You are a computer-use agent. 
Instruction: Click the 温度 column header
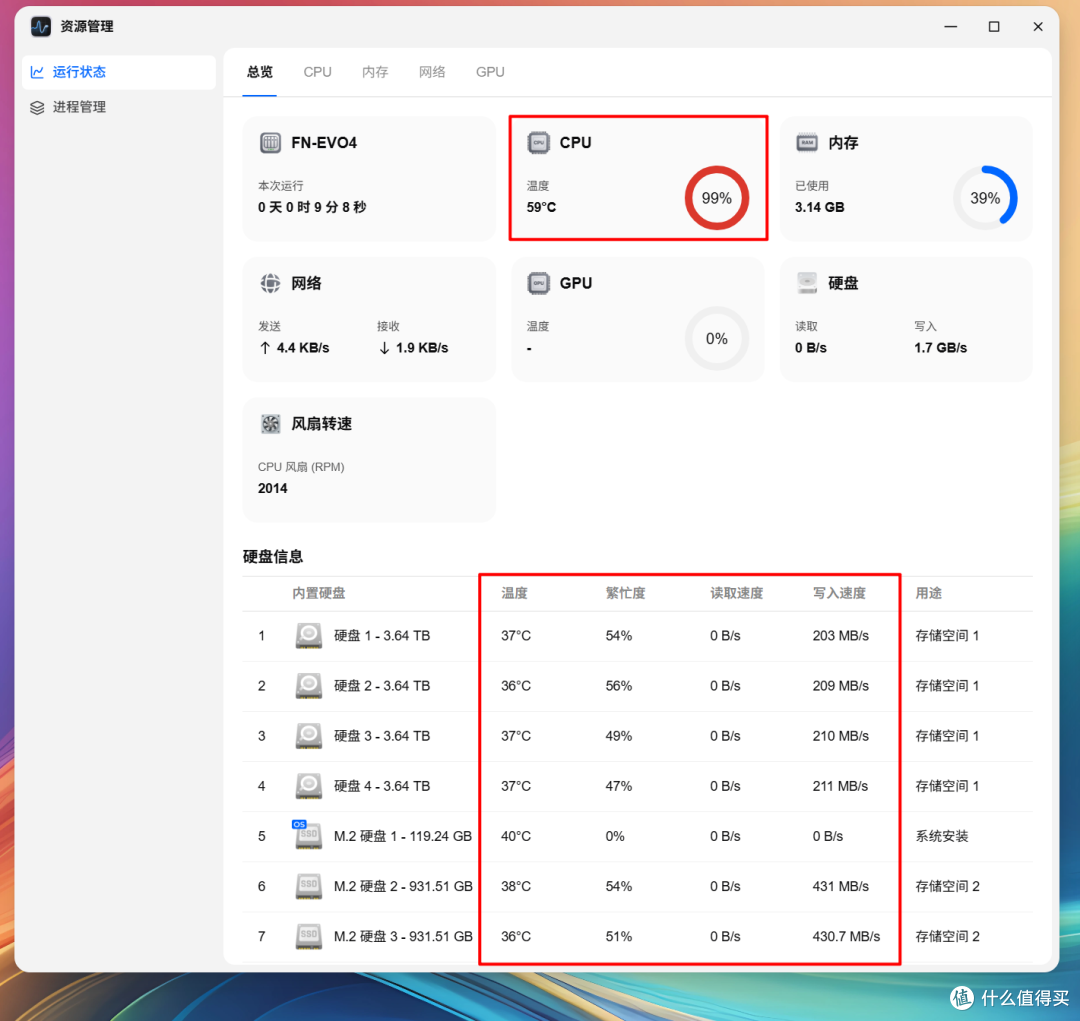point(514,593)
